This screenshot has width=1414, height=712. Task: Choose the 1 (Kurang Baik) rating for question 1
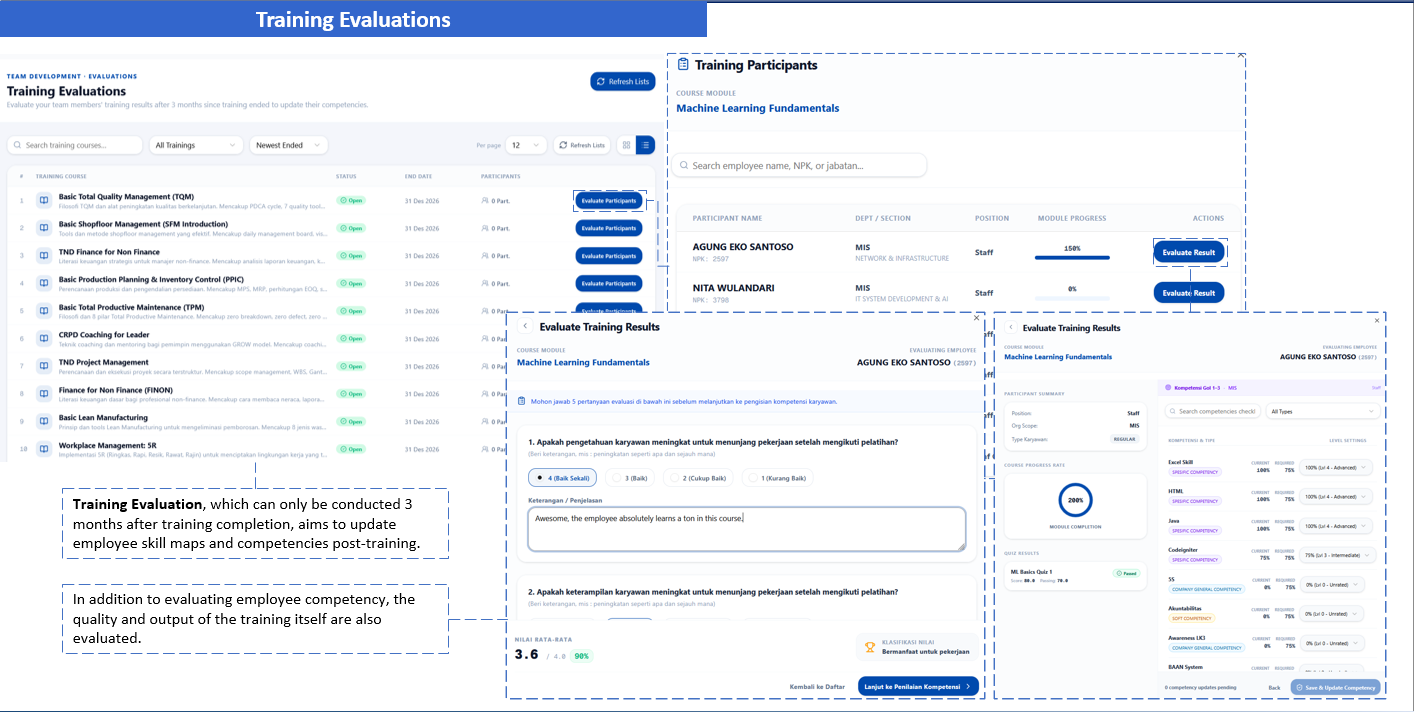pos(778,478)
